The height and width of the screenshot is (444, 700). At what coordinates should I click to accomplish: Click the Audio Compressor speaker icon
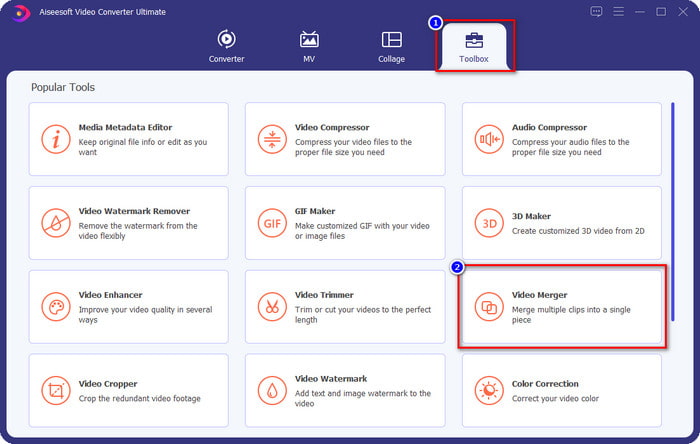click(x=489, y=139)
